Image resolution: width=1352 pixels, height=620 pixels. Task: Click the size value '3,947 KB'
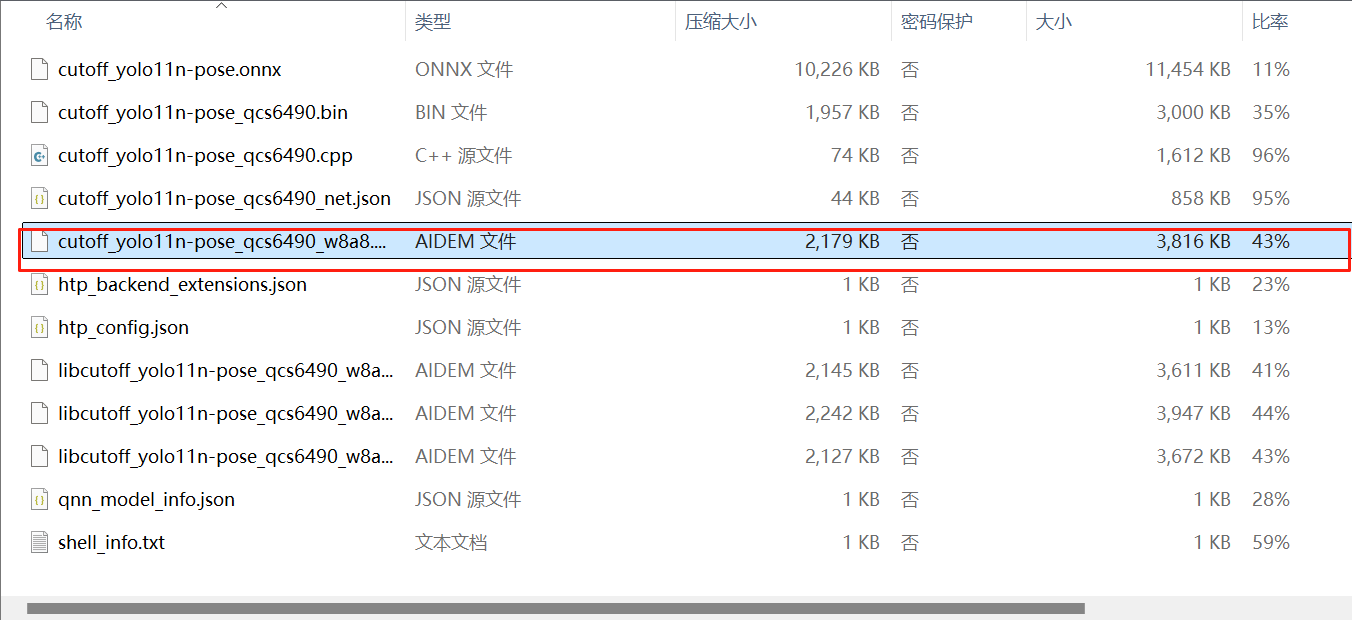point(1193,414)
